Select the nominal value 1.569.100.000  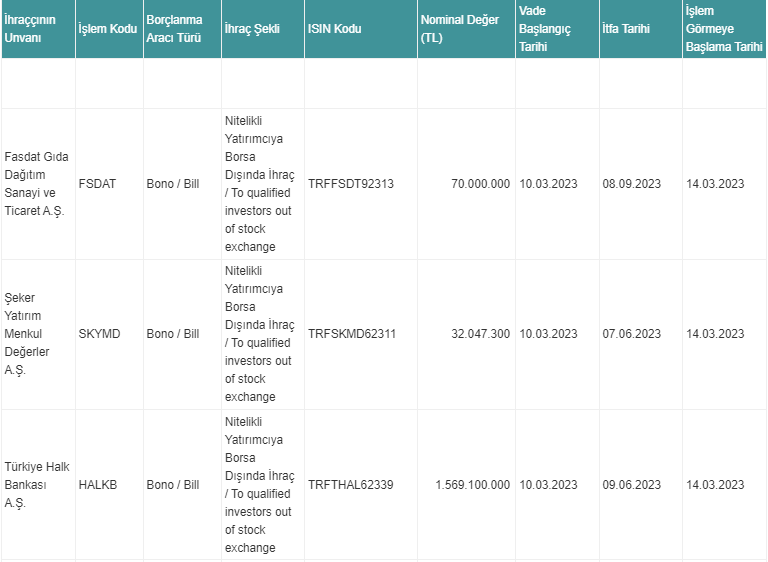(473, 485)
